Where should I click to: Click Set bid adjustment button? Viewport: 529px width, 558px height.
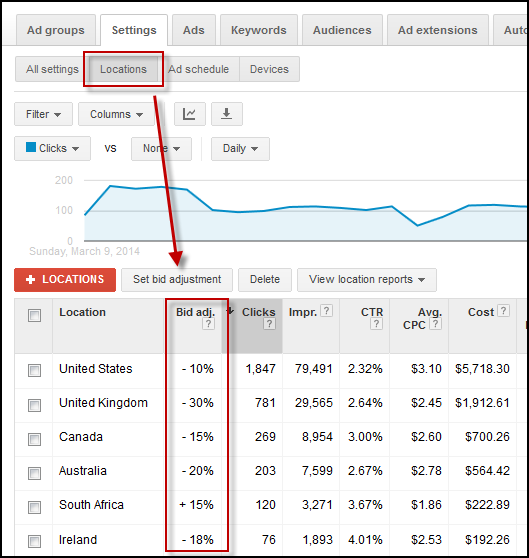point(177,280)
